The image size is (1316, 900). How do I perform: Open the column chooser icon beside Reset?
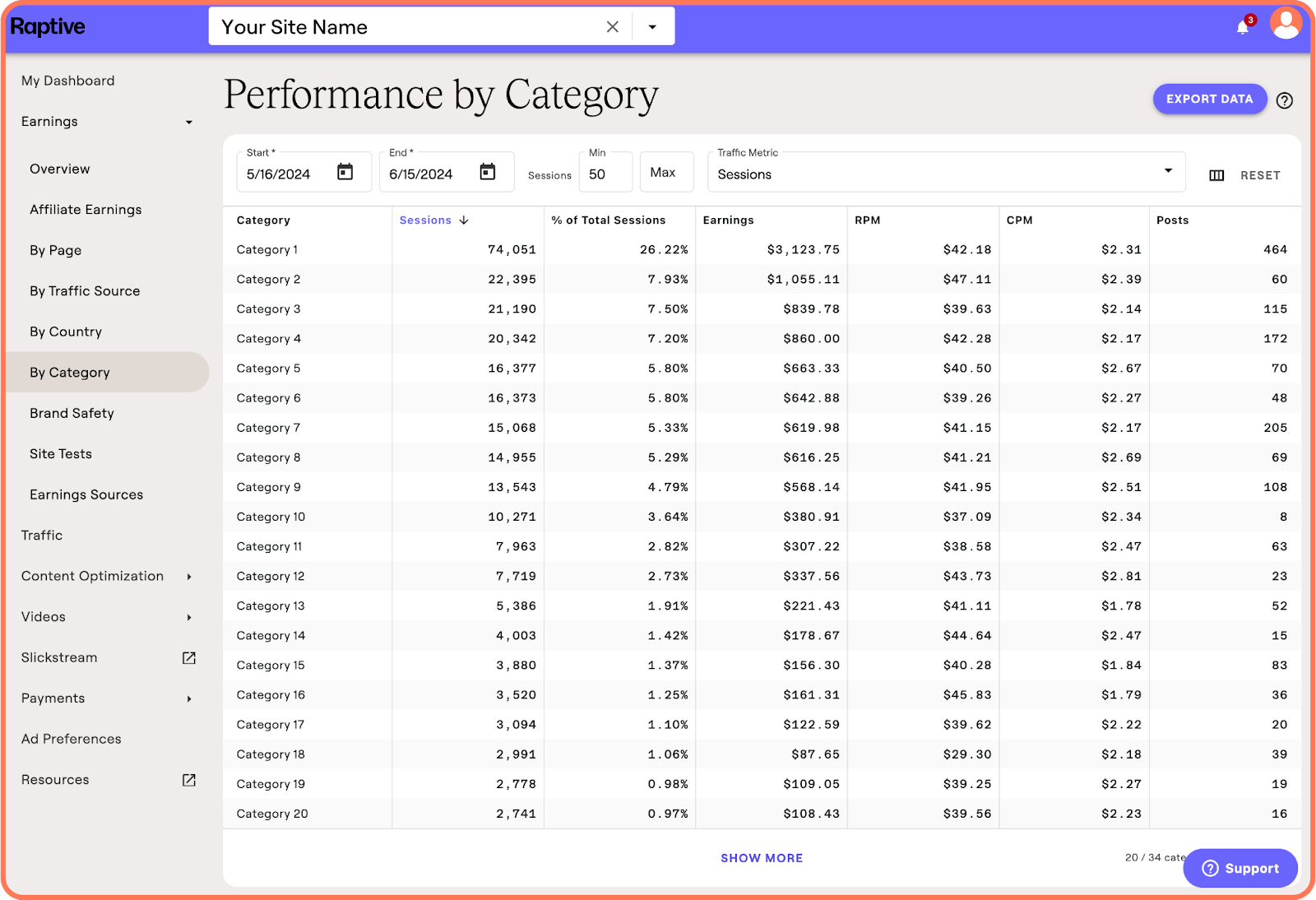coord(1216,175)
